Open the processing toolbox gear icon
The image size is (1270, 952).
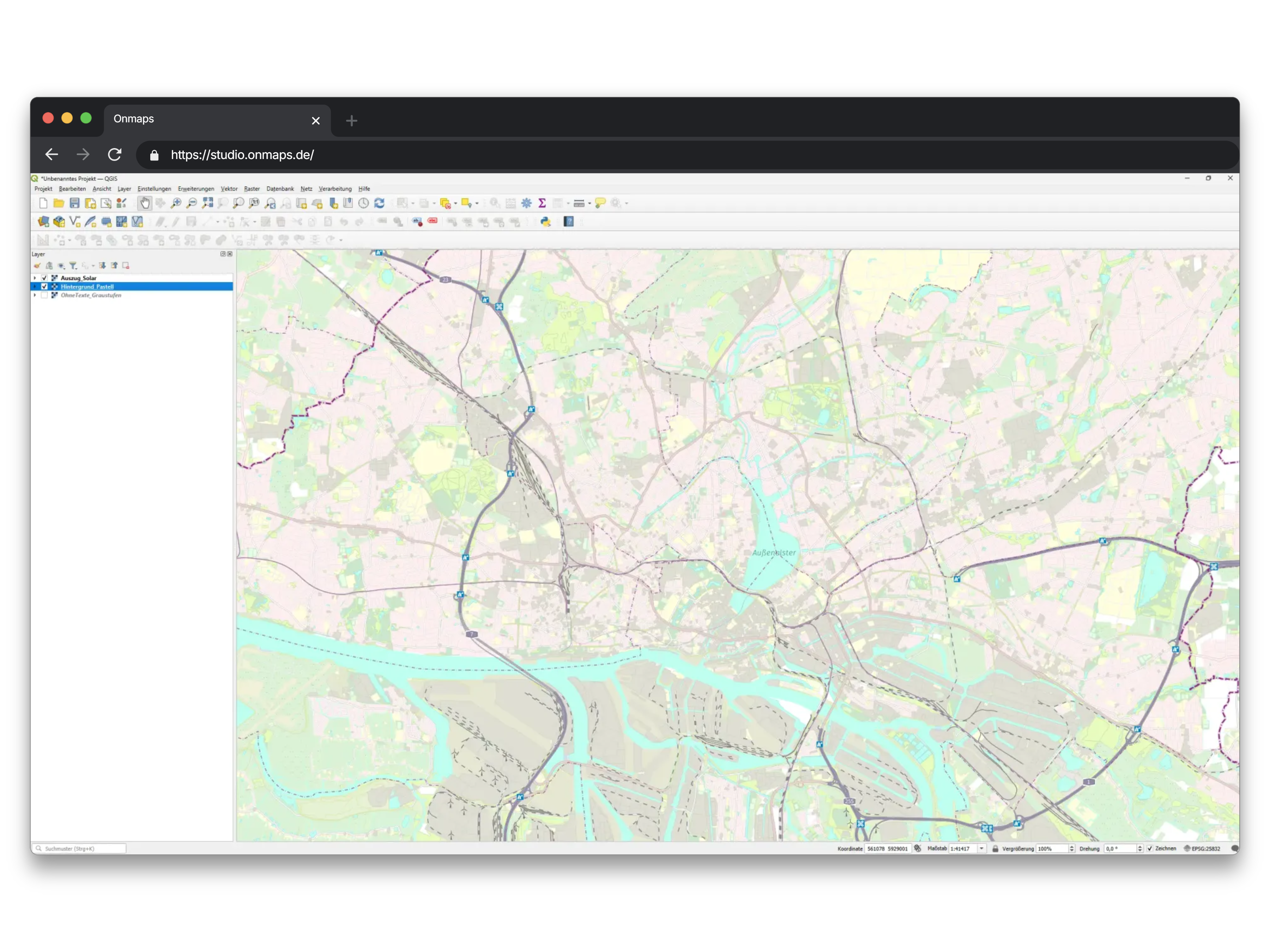[x=526, y=203]
